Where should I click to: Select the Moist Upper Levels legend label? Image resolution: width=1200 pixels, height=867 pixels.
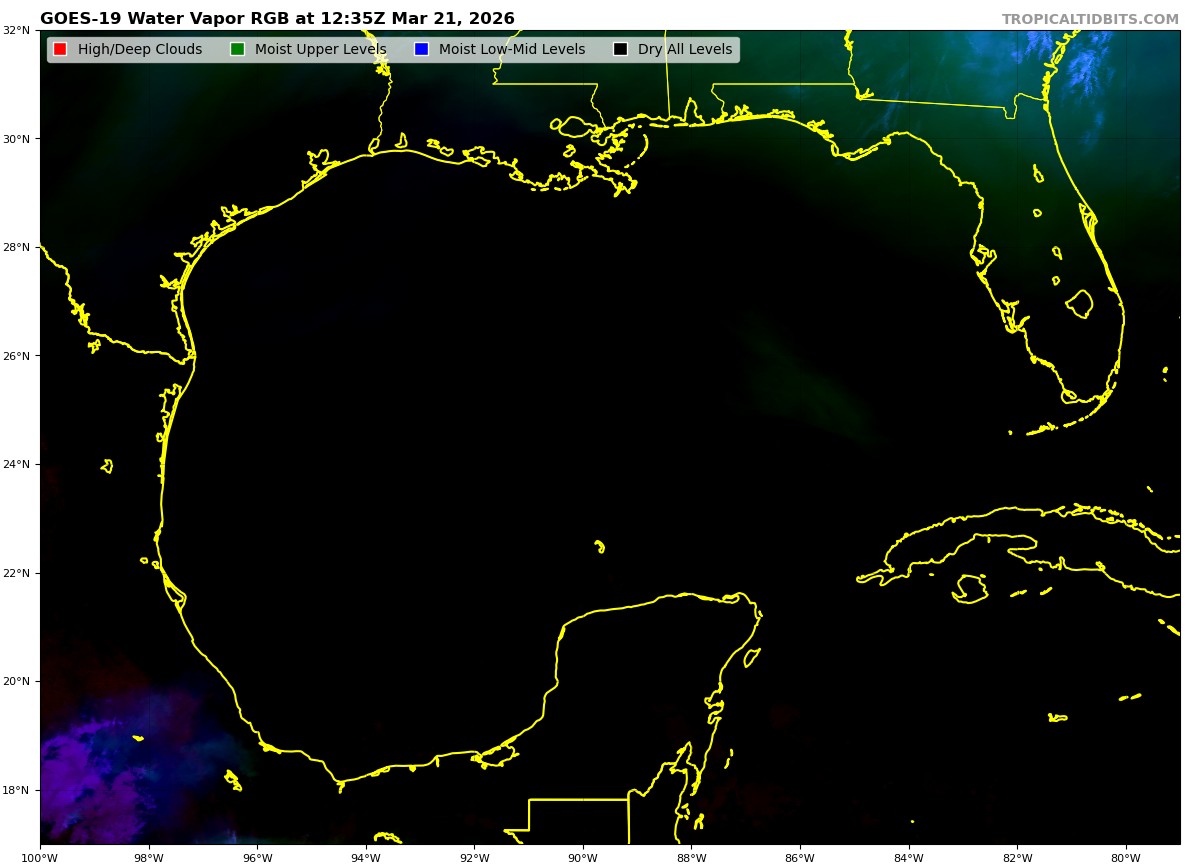point(320,49)
